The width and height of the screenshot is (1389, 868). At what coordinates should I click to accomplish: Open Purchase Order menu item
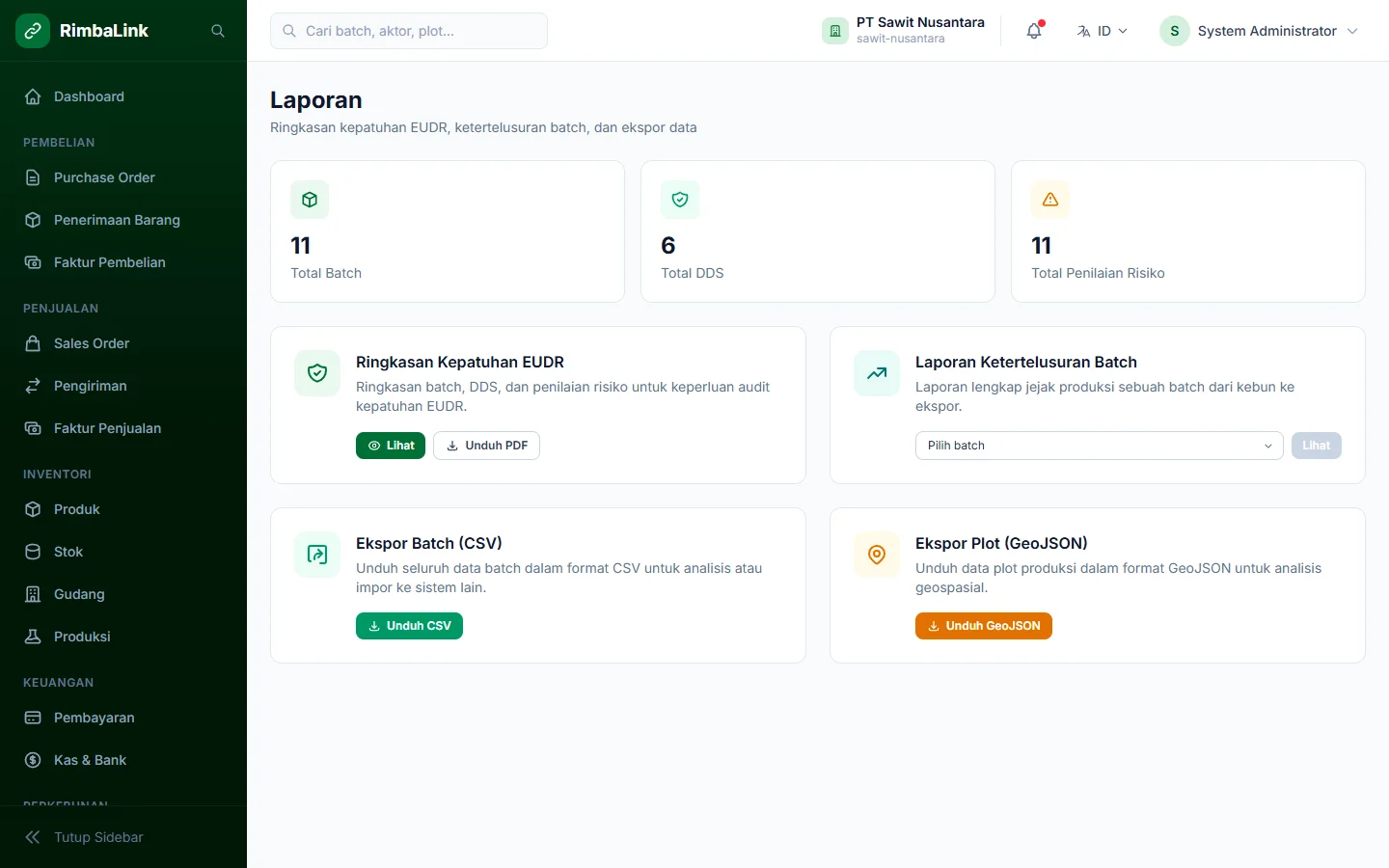pos(123,177)
